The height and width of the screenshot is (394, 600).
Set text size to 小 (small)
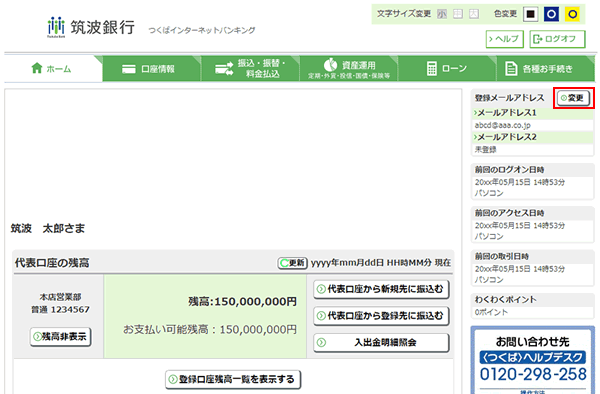(x=442, y=14)
